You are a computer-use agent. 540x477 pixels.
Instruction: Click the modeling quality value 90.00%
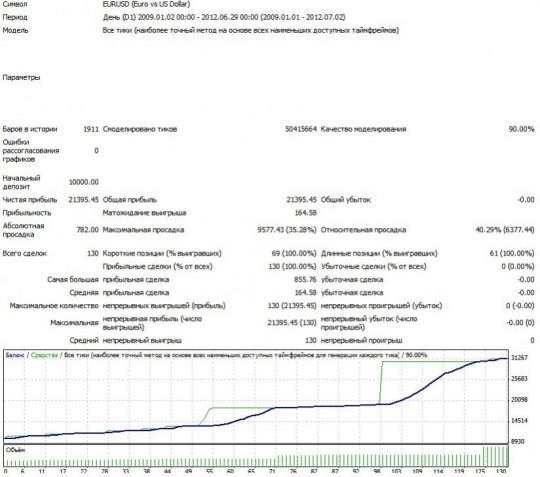coord(521,129)
